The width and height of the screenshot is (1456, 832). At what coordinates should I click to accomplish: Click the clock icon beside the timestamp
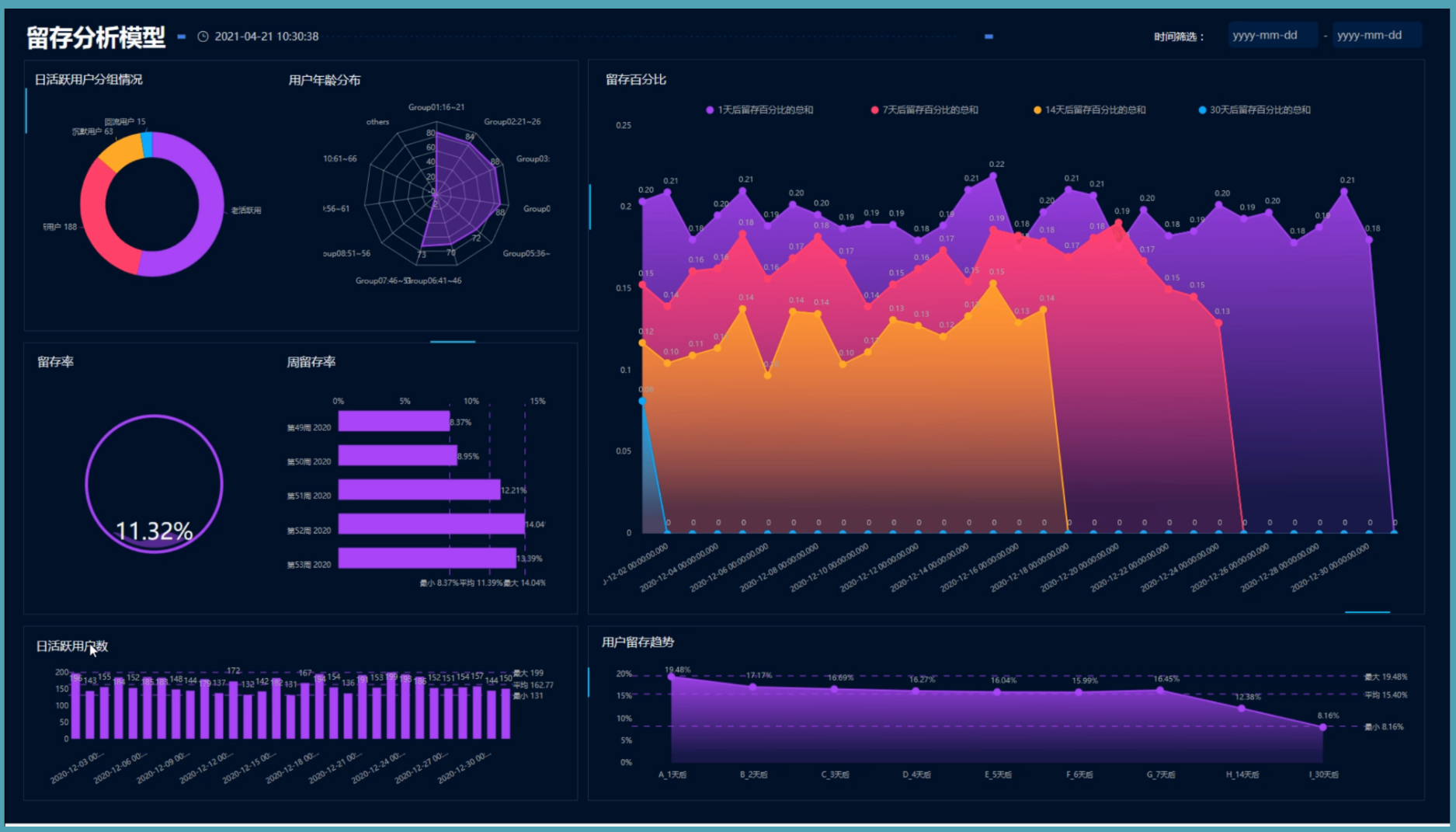point(203,37)
